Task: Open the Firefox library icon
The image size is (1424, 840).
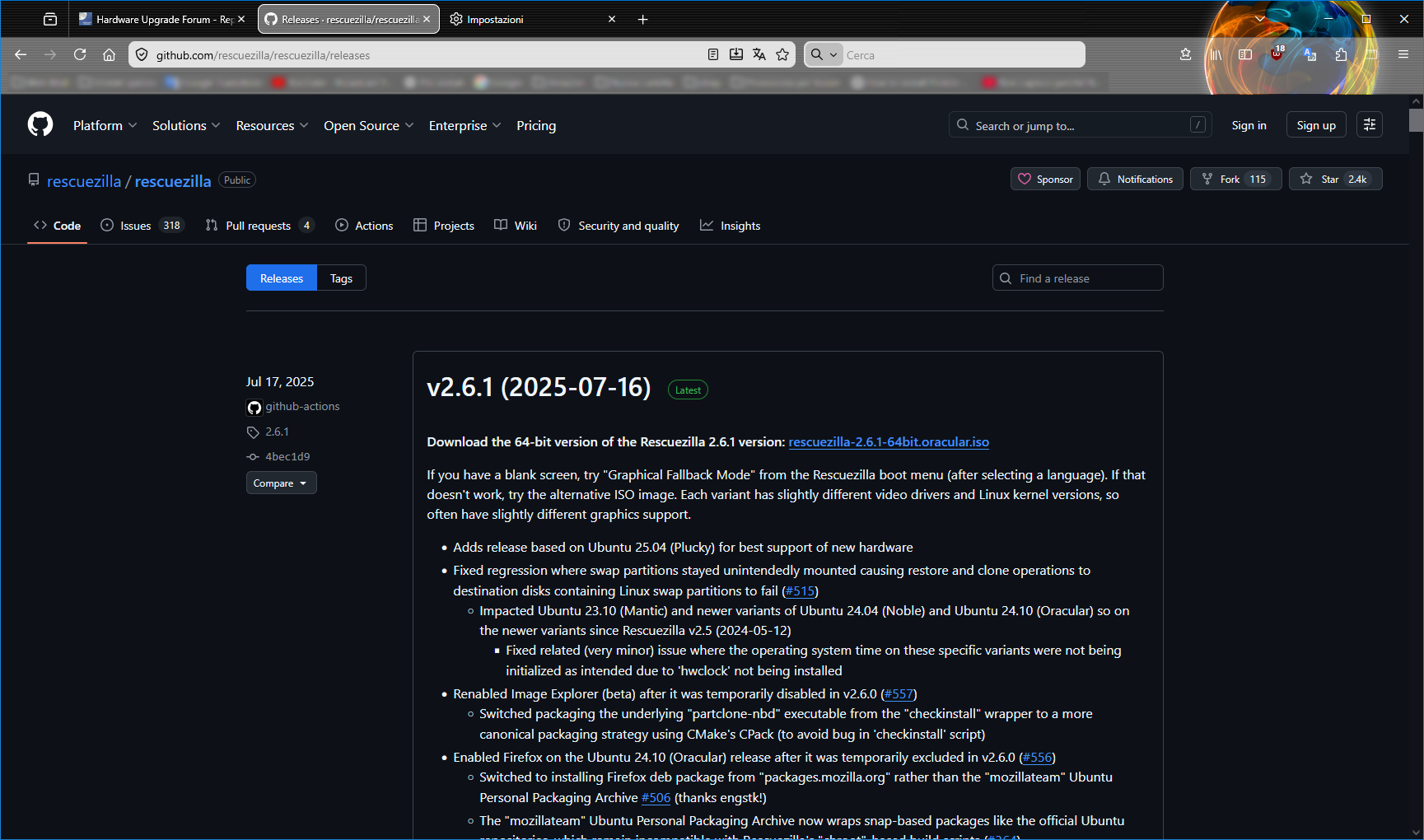Action: point(1216,54)
